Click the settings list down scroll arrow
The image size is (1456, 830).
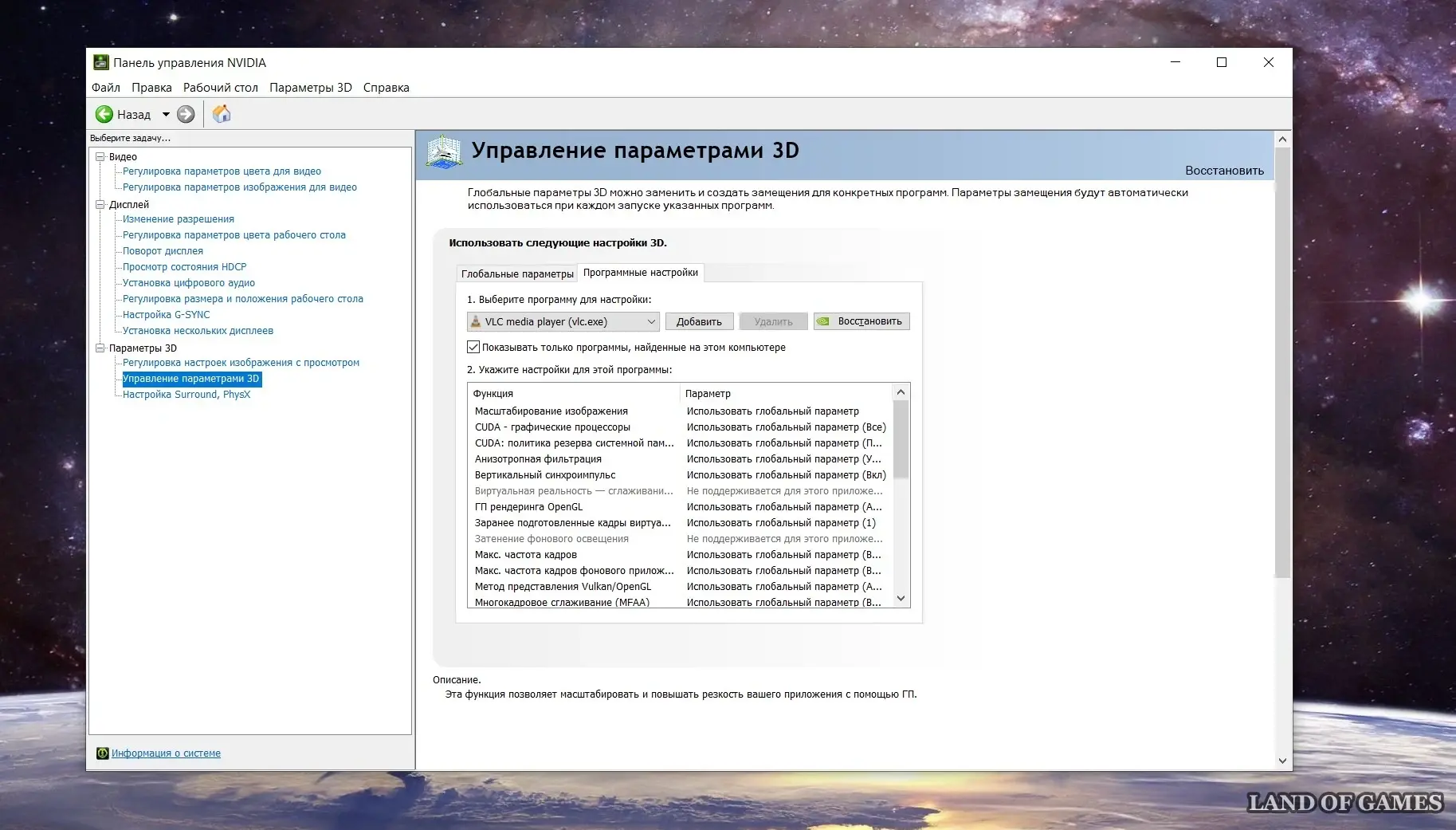click(x=901, y=599)
